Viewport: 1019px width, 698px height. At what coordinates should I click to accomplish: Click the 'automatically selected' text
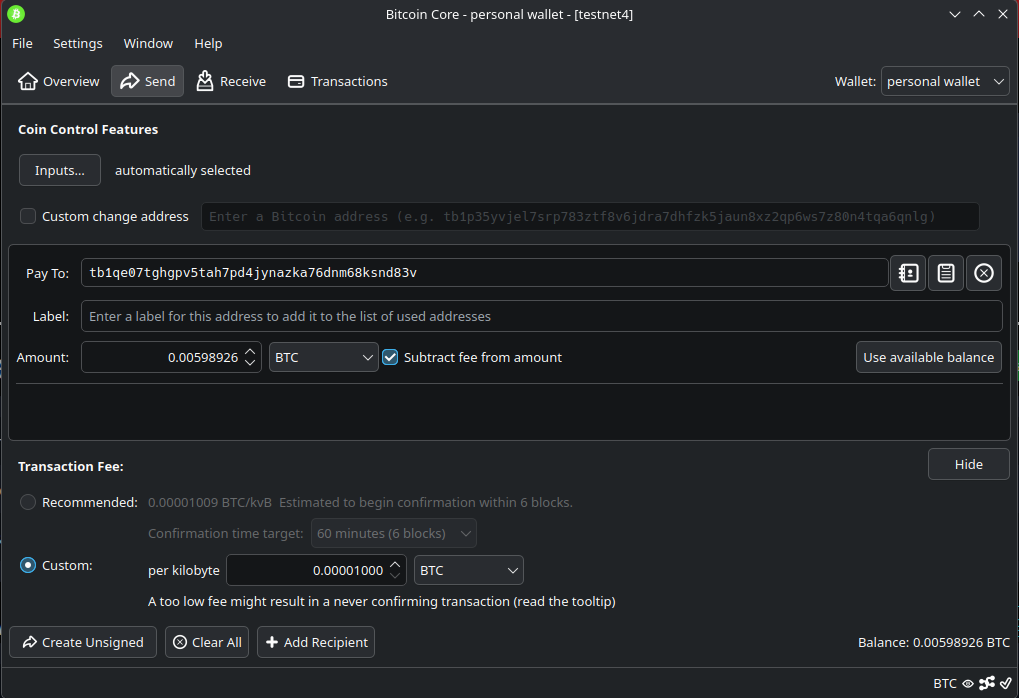point(183,170)
